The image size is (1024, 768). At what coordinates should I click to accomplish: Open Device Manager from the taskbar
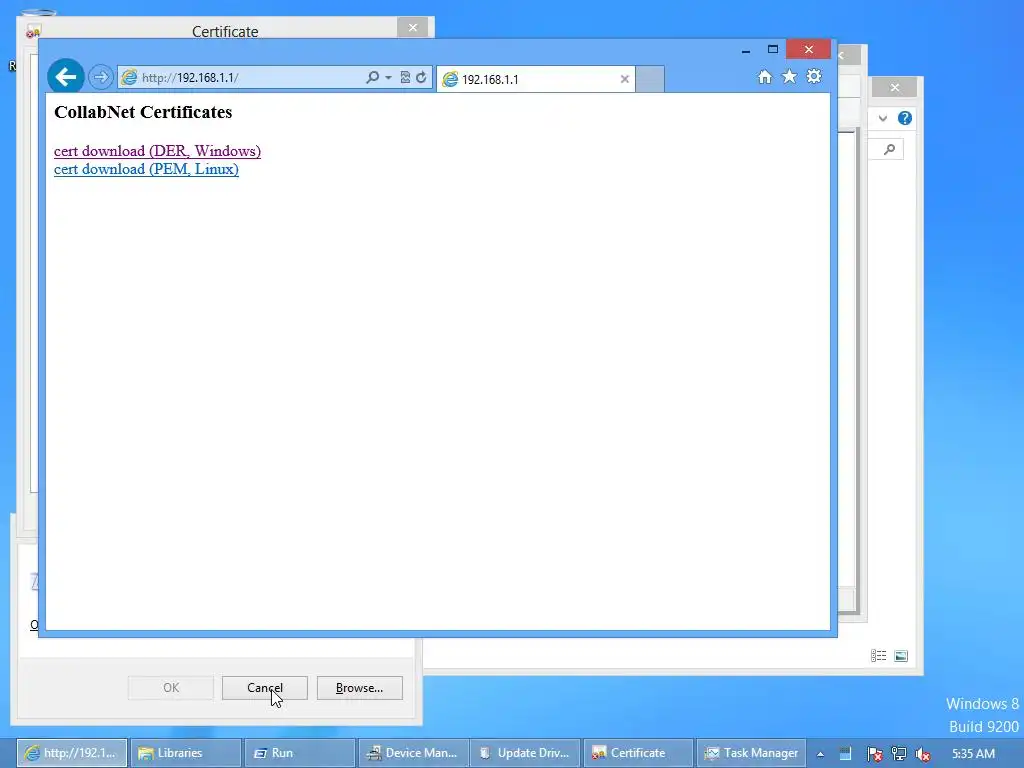pyautogui.click(x=413, y=753)
